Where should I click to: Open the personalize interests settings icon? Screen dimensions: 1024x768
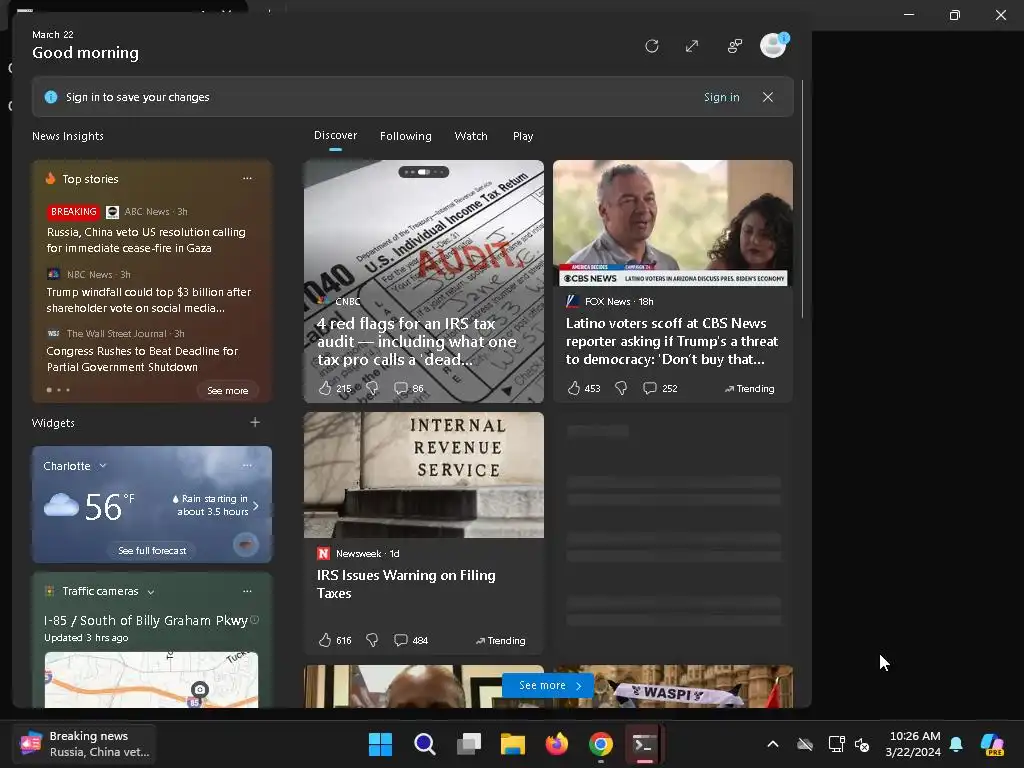click(x=735, y=46)
